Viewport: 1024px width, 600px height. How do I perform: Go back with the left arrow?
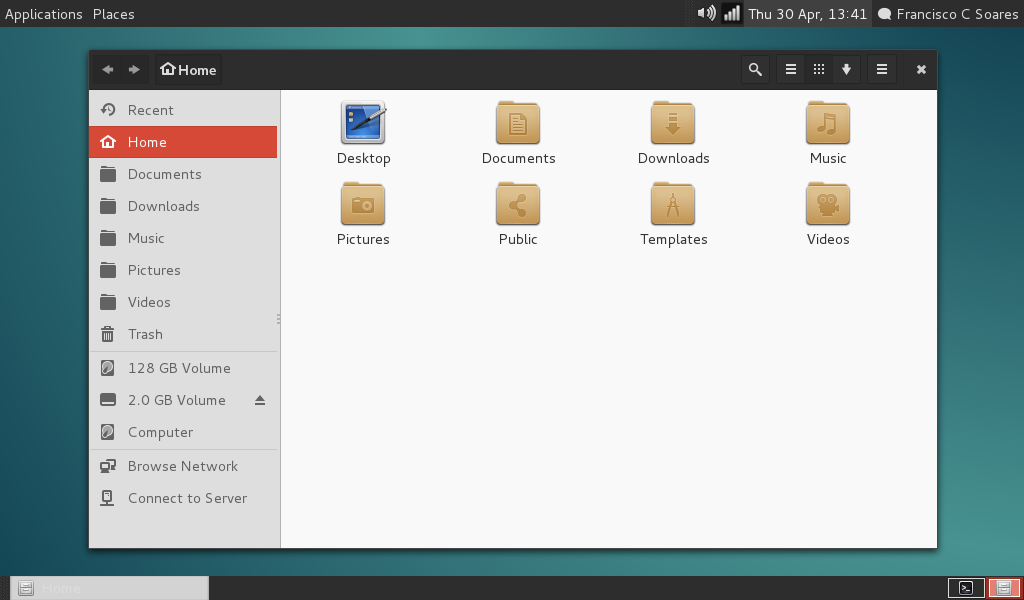pyautogui.click(x=108, y=69)
